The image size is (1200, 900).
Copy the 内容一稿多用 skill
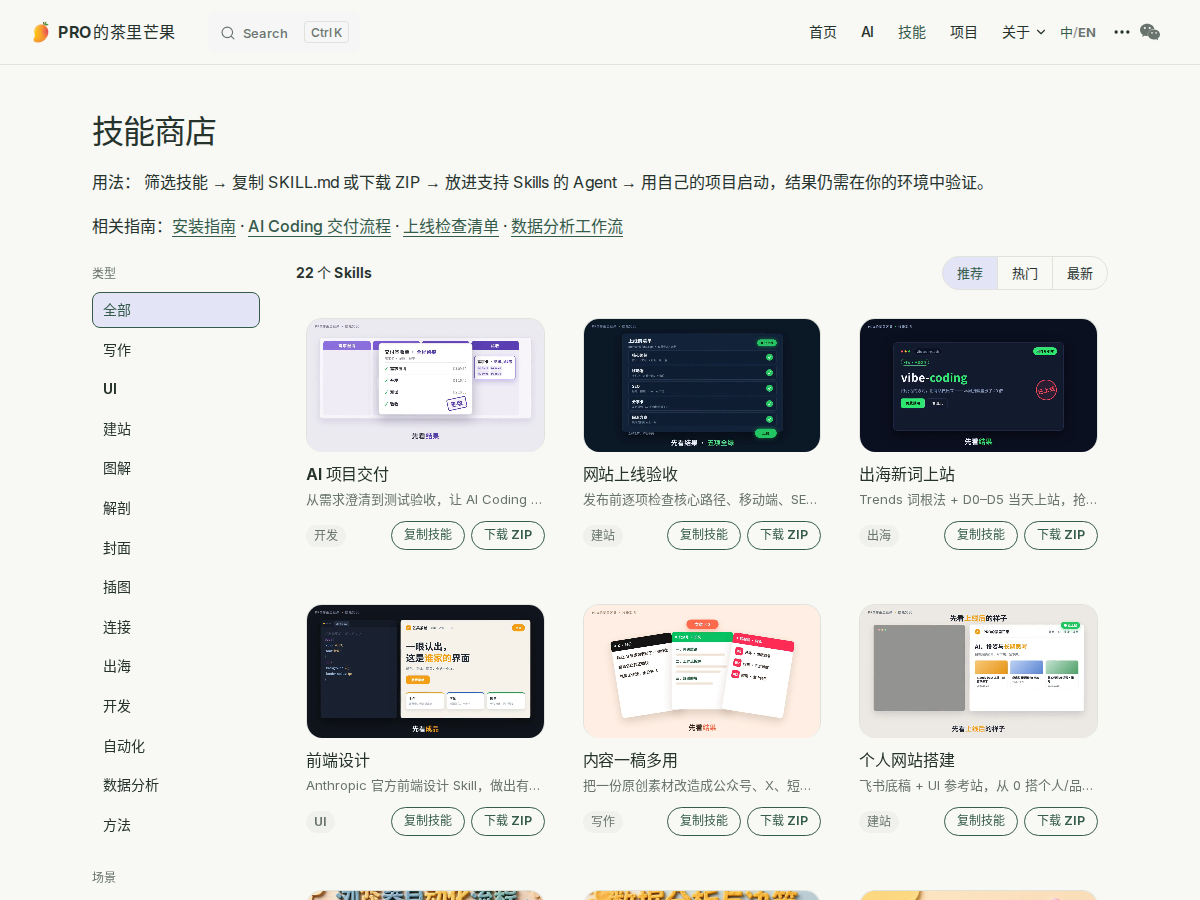click(704, 821)
